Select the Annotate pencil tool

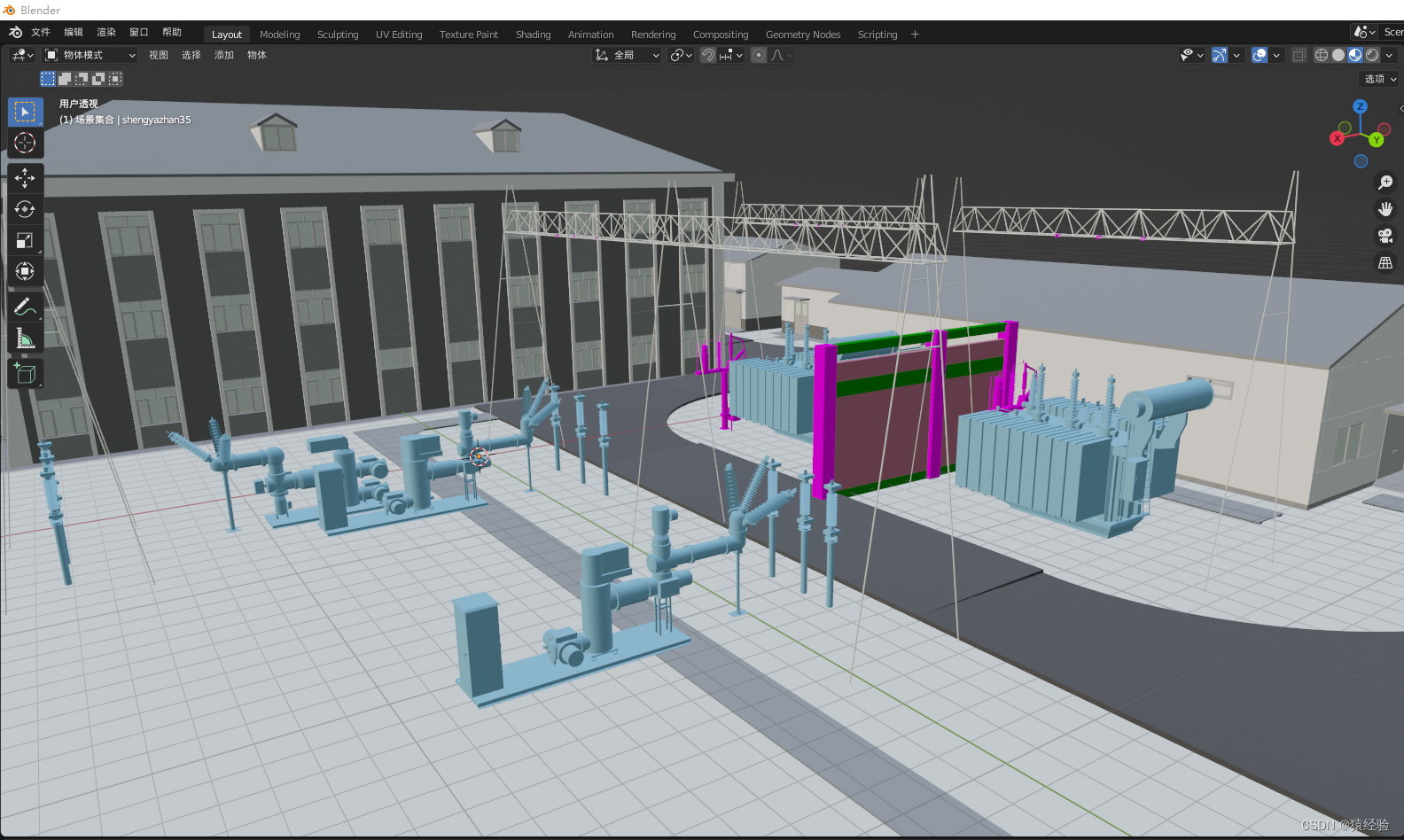tap(25, 307)
